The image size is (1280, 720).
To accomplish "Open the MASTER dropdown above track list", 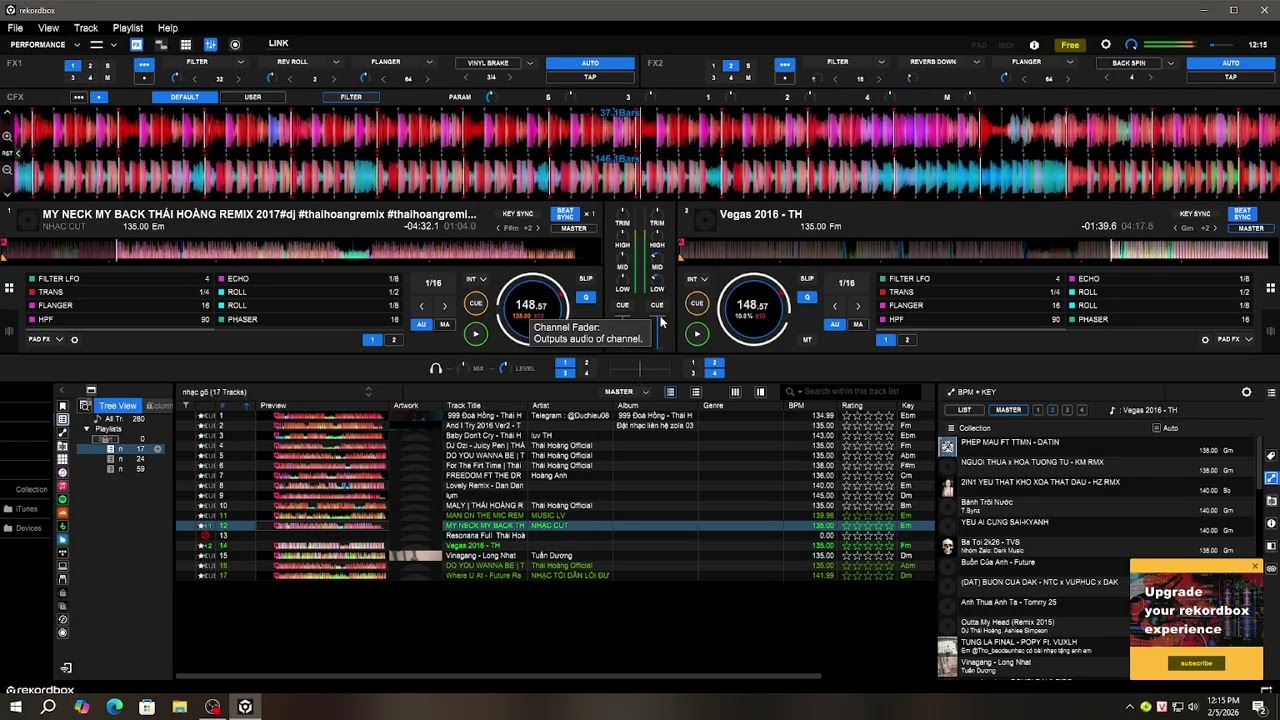I will [627, 392].
